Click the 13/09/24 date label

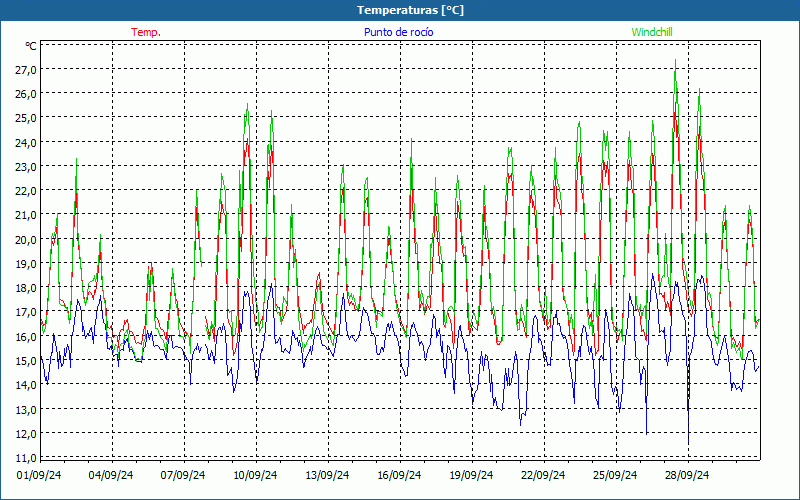327,475
